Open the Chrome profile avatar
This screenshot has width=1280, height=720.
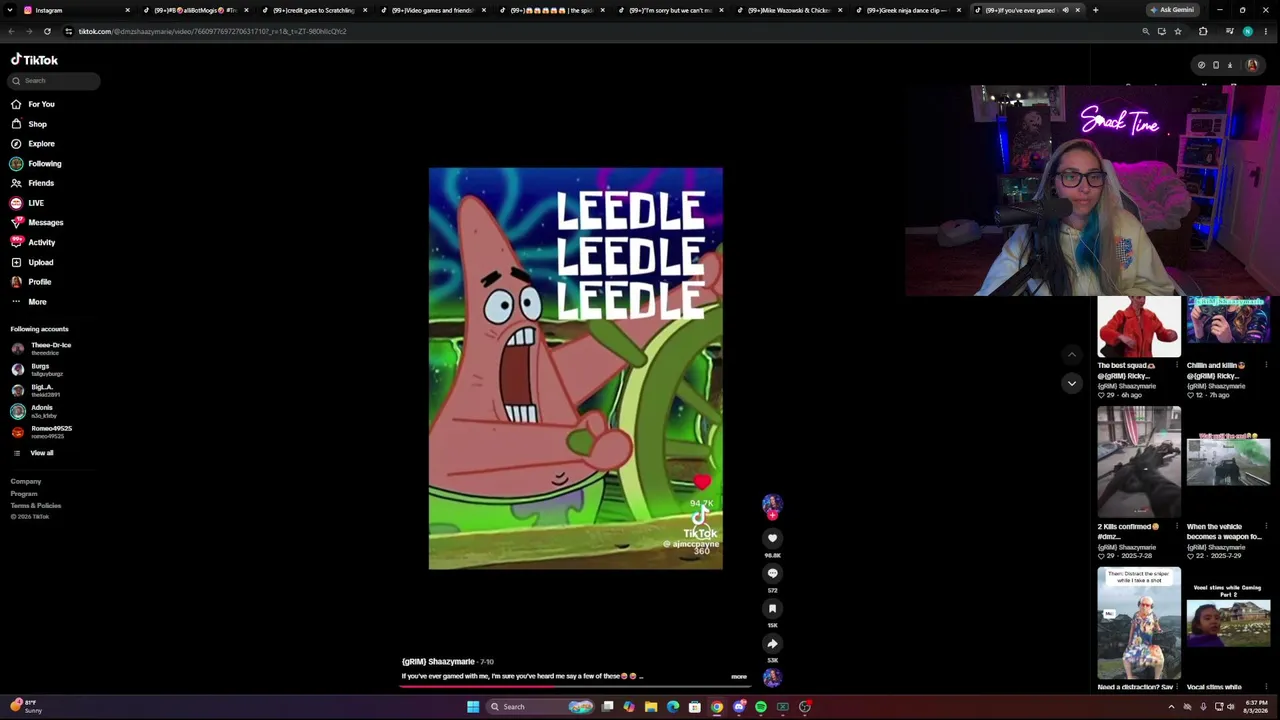1247,31
